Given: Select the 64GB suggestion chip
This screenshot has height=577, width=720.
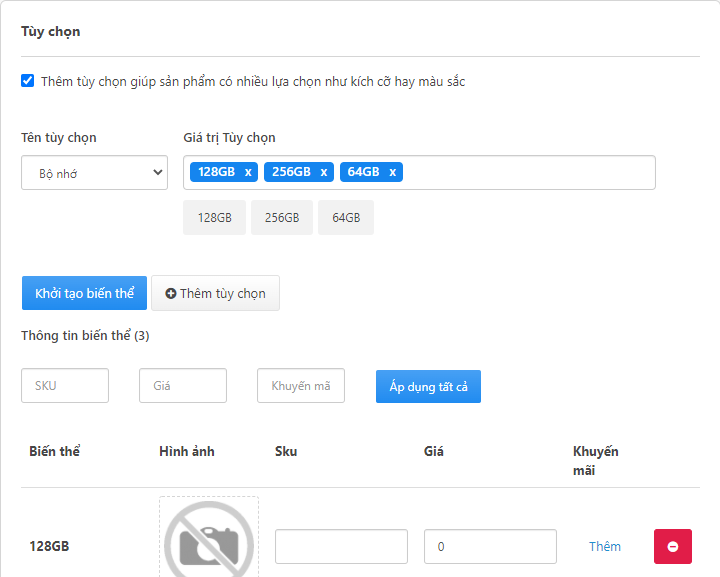Looking at the screenshot, I should [346, 218].
